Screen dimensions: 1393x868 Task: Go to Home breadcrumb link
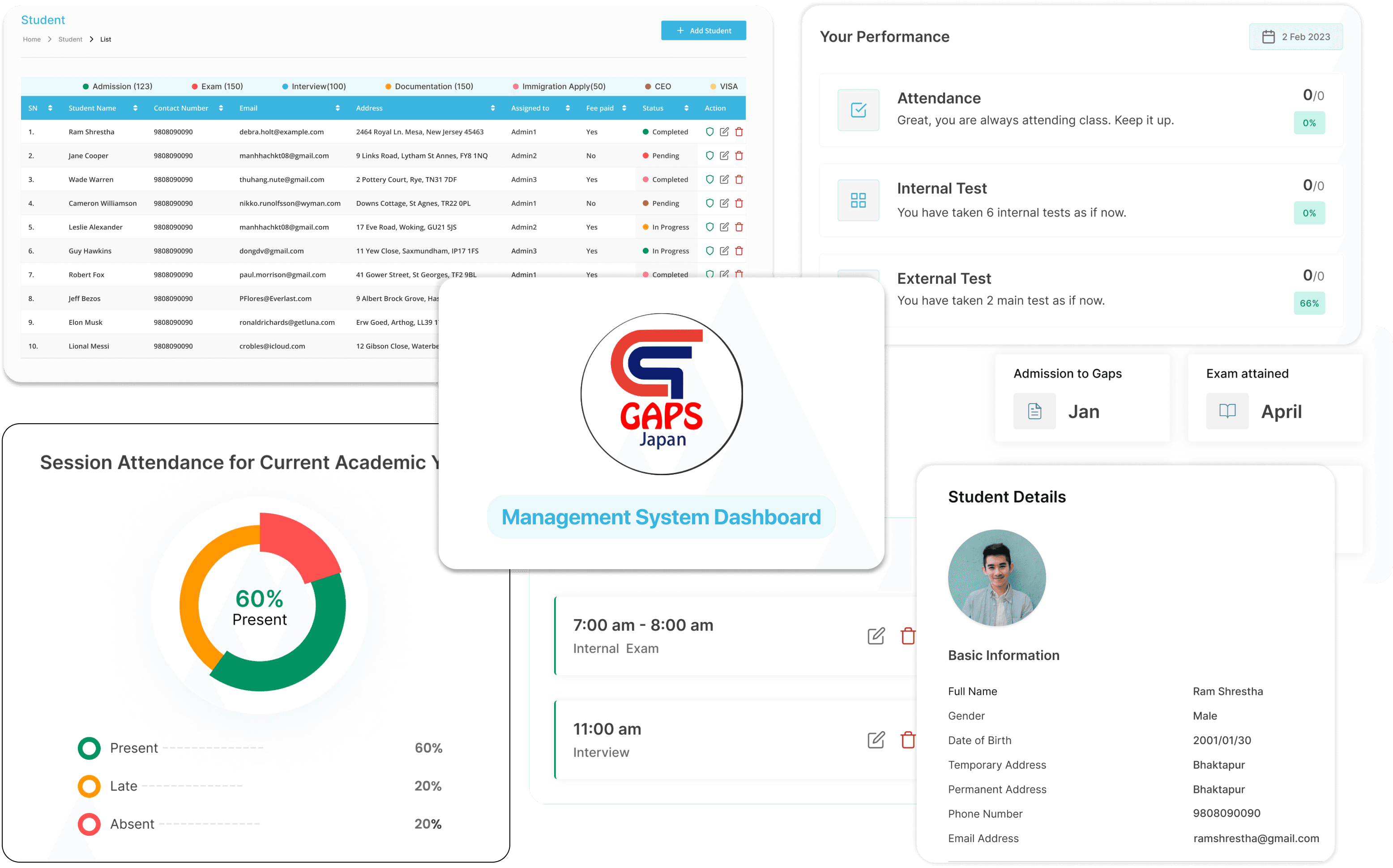(32, 40)
